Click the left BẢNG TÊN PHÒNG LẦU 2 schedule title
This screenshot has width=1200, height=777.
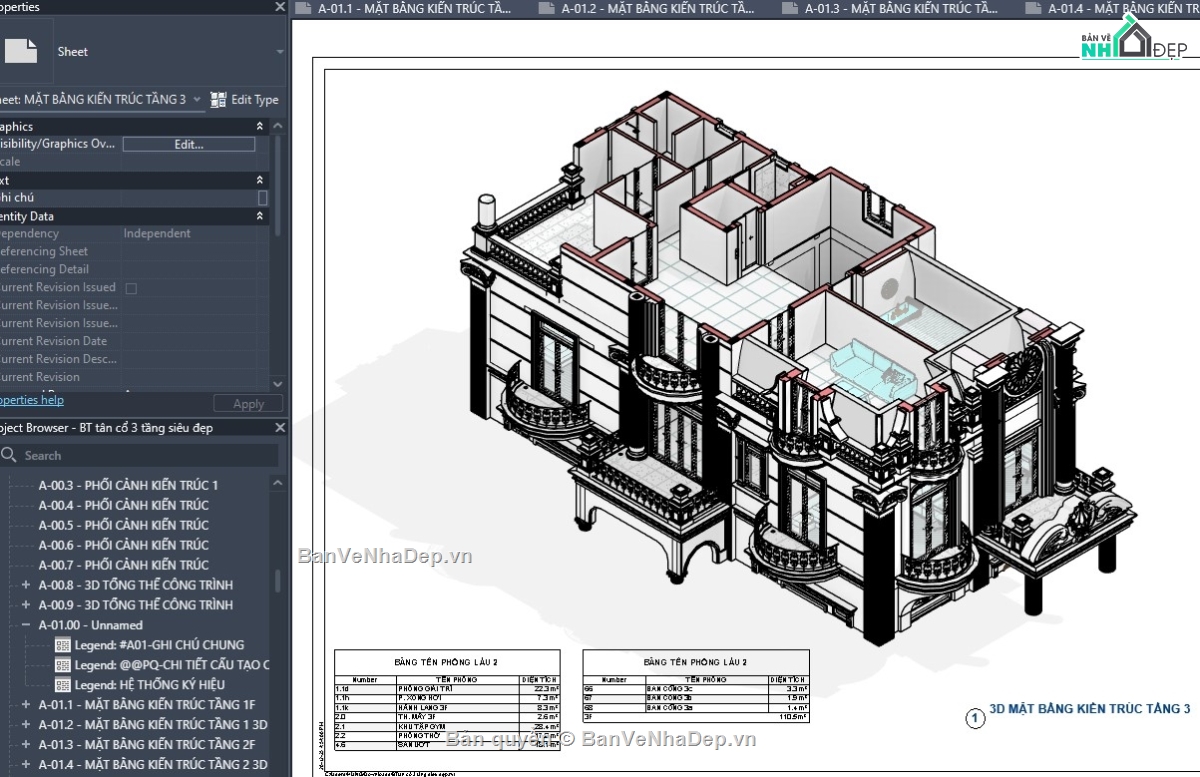pyautogui.click(x=446, y=662)
